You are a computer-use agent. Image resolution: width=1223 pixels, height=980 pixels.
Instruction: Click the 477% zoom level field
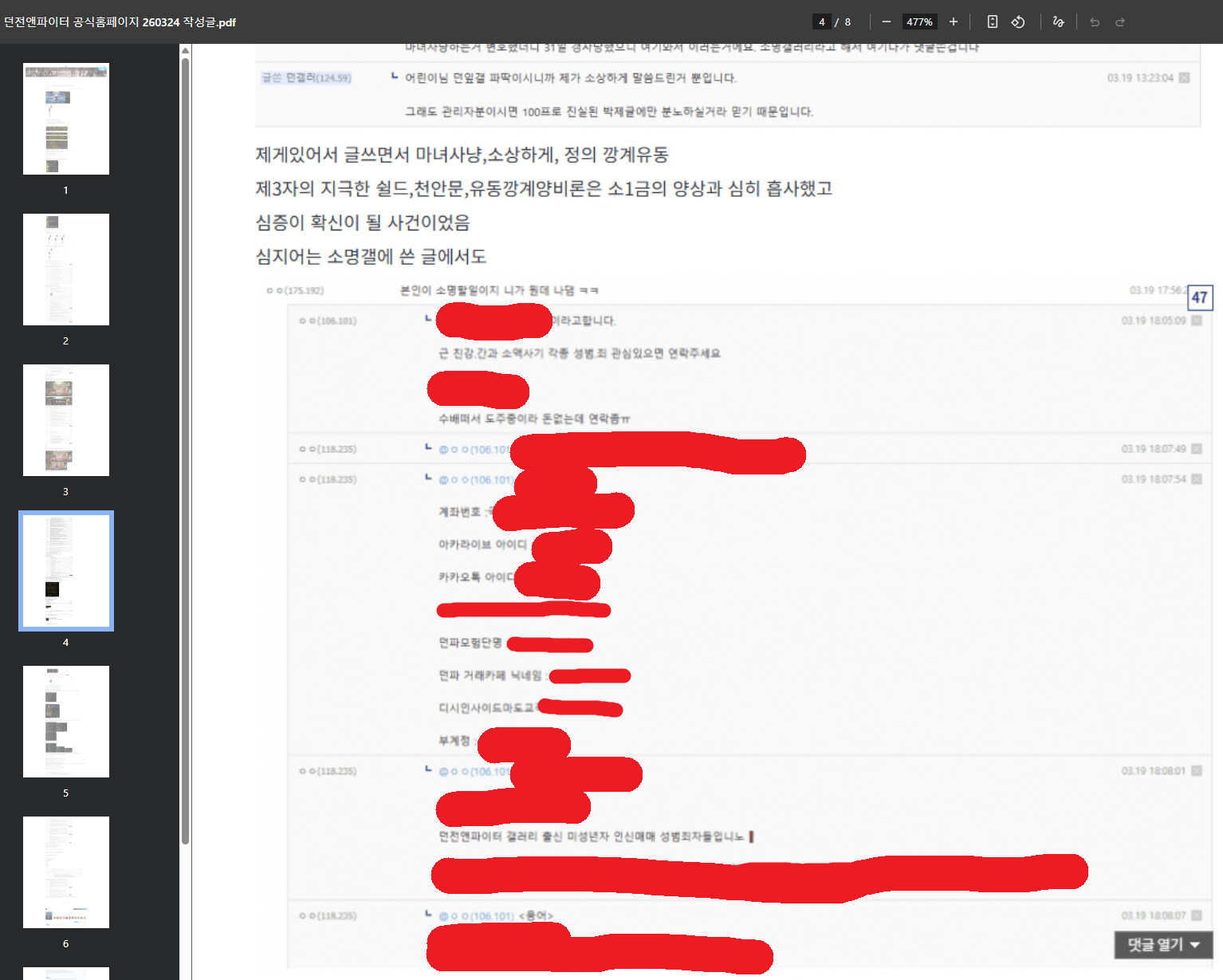(919, 22)
